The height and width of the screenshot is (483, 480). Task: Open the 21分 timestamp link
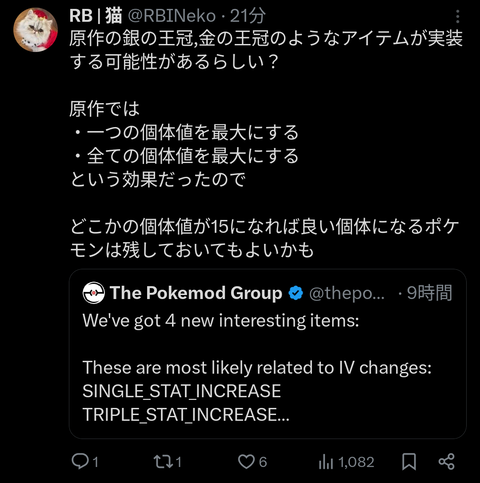point(248,16)
